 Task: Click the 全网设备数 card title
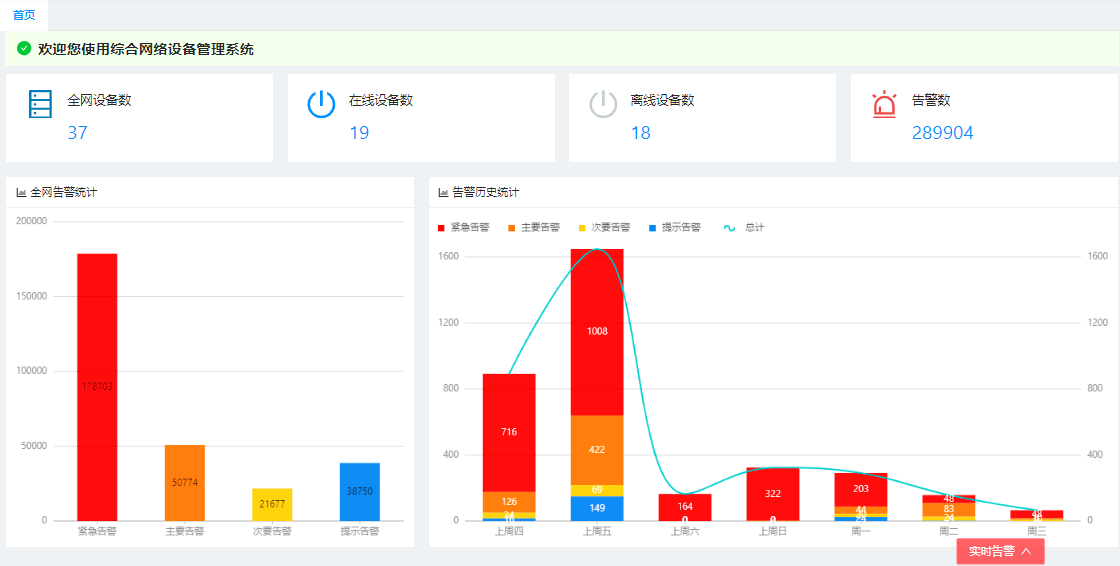99,101
